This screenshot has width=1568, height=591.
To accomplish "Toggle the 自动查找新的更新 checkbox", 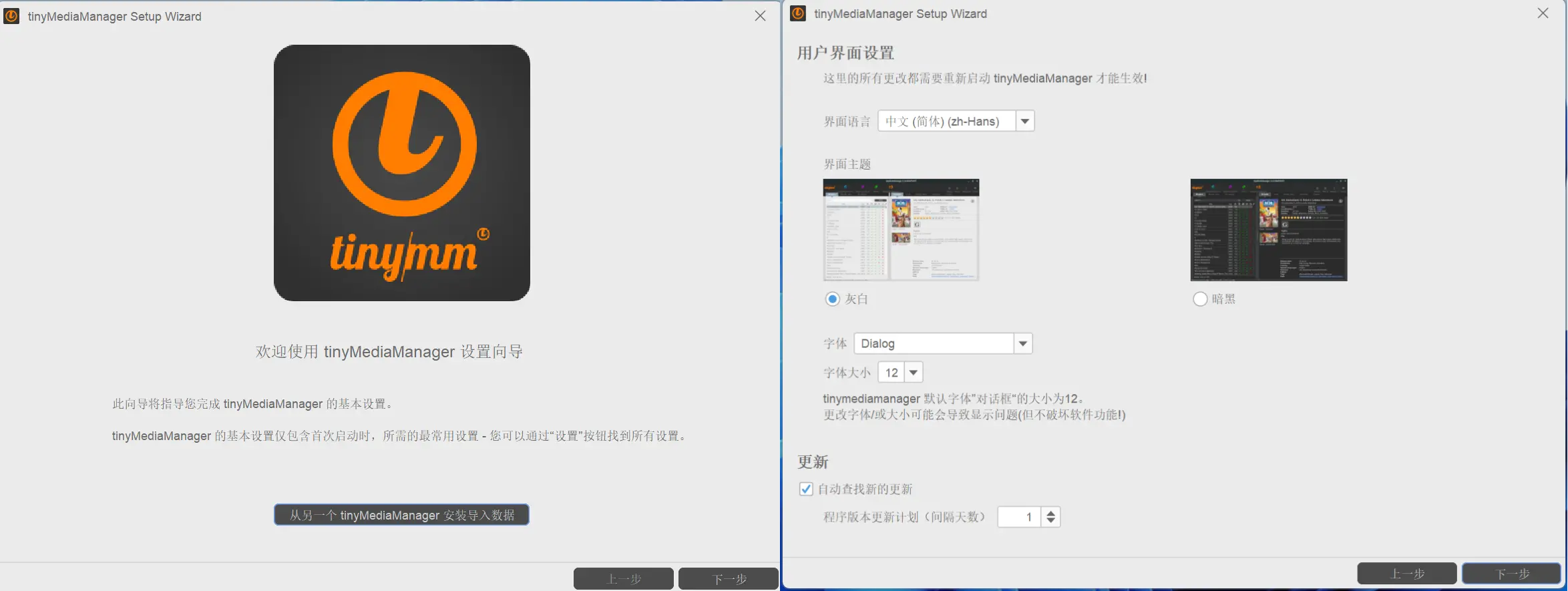I will tap(806, 489).
